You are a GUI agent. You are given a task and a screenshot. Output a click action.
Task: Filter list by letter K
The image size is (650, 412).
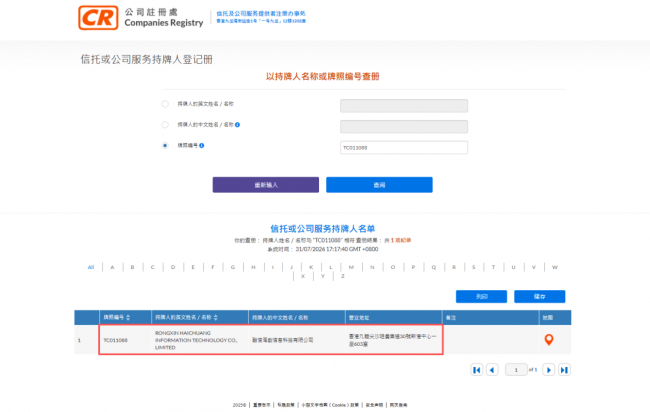pyautogui.click(x=311, y=267)
